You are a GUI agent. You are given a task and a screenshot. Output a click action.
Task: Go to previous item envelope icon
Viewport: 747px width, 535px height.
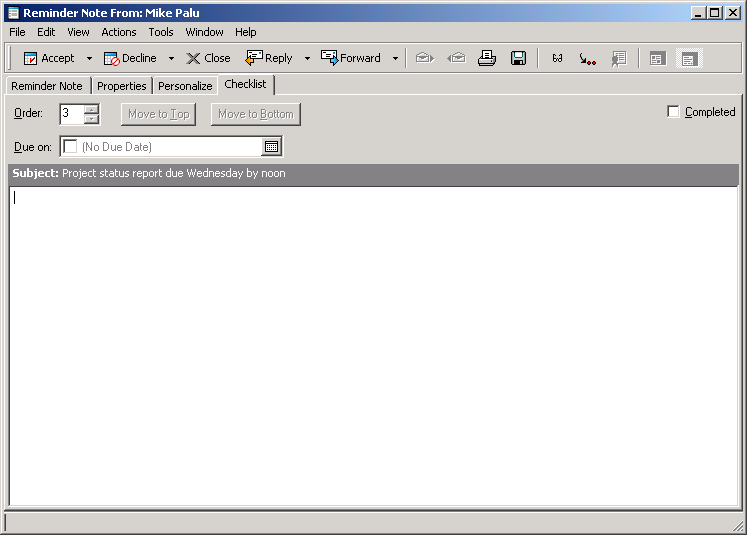(456, 58)
